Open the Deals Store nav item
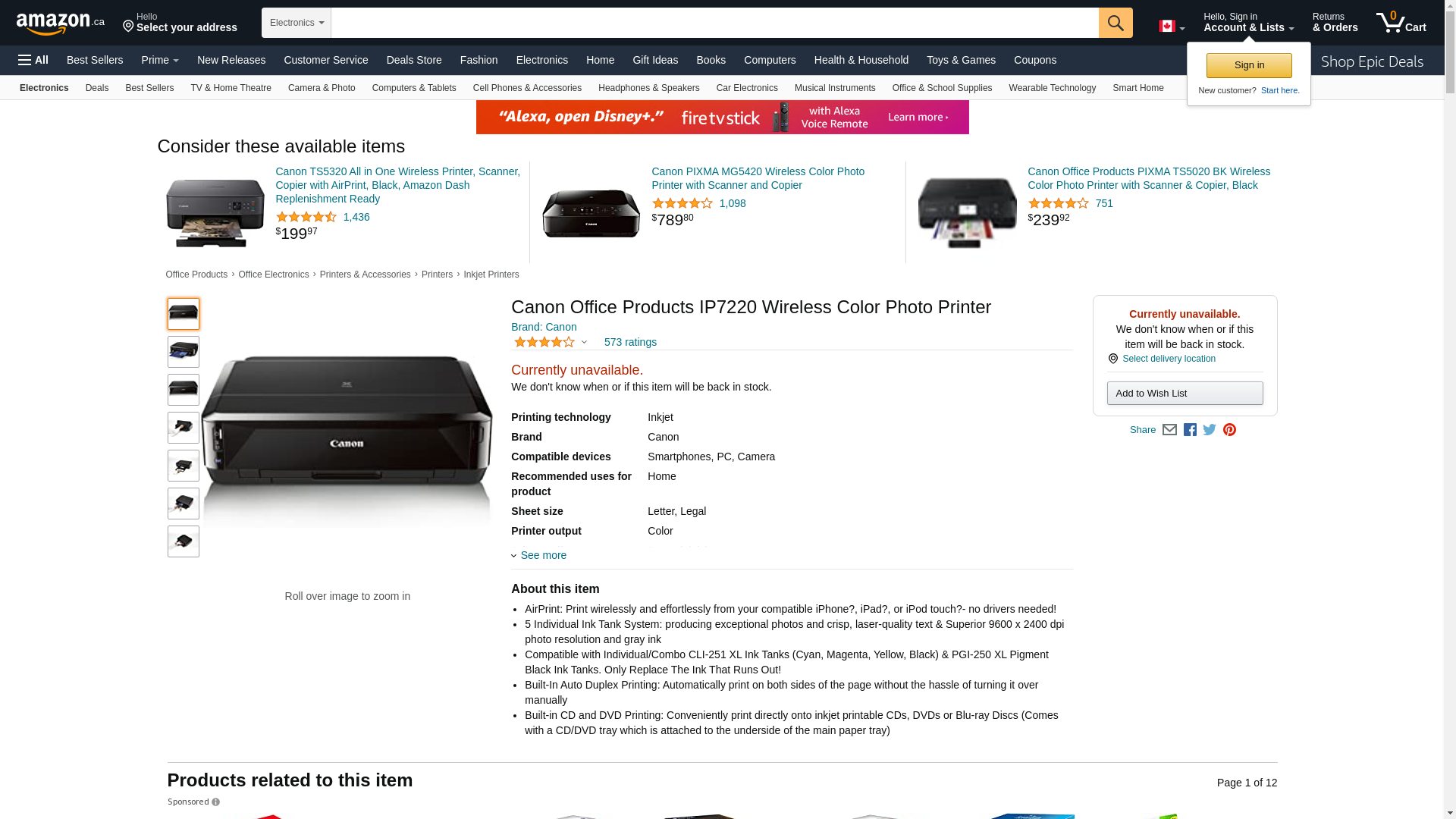Viewport: 1456px width, 819px height. point(414,60)
